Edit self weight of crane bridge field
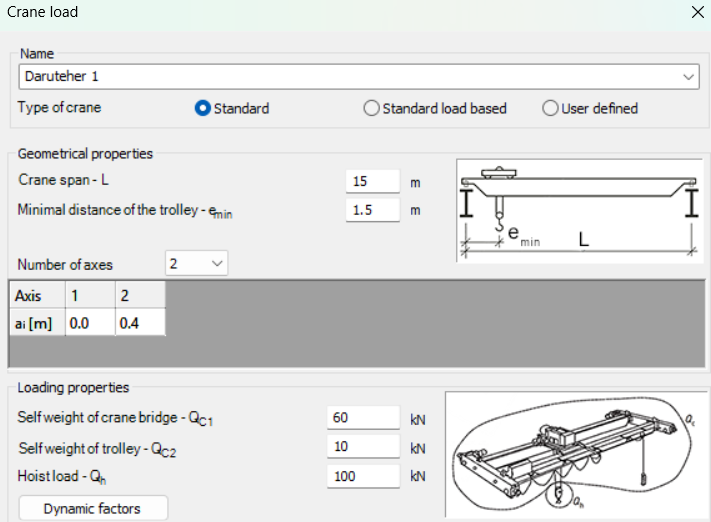The image size is (711, 522). [x=363, y=418]
